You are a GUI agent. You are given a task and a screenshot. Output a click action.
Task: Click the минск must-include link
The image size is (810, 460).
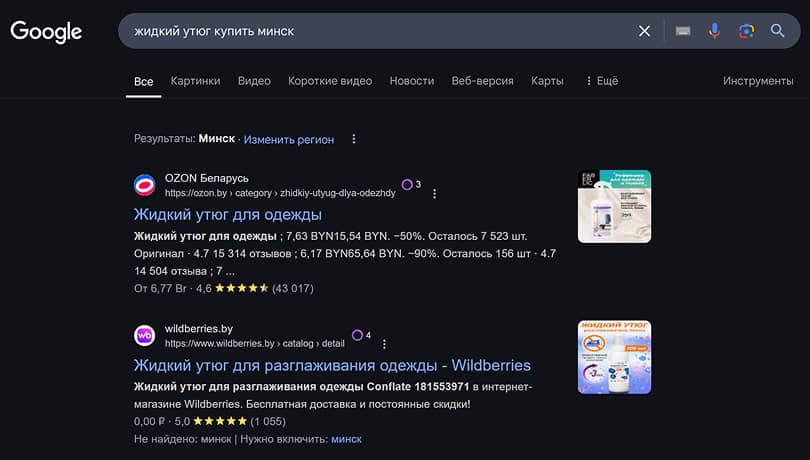tap(346, 439)
